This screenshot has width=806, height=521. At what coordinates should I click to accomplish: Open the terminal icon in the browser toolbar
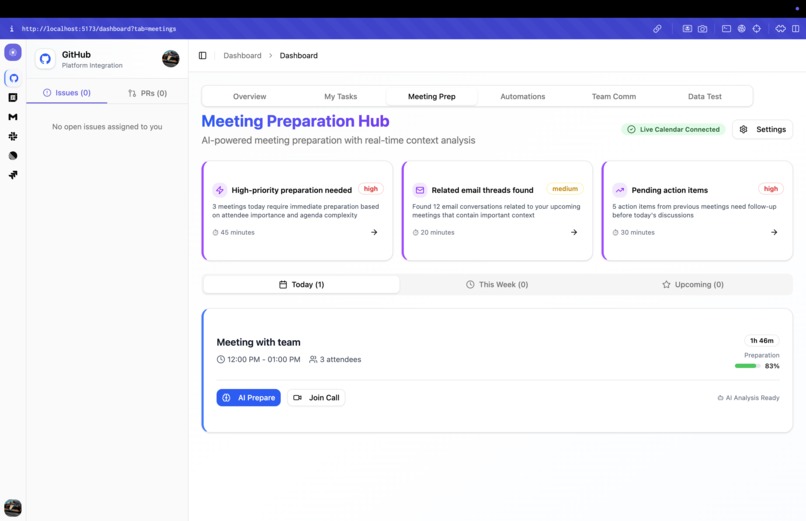726,29
